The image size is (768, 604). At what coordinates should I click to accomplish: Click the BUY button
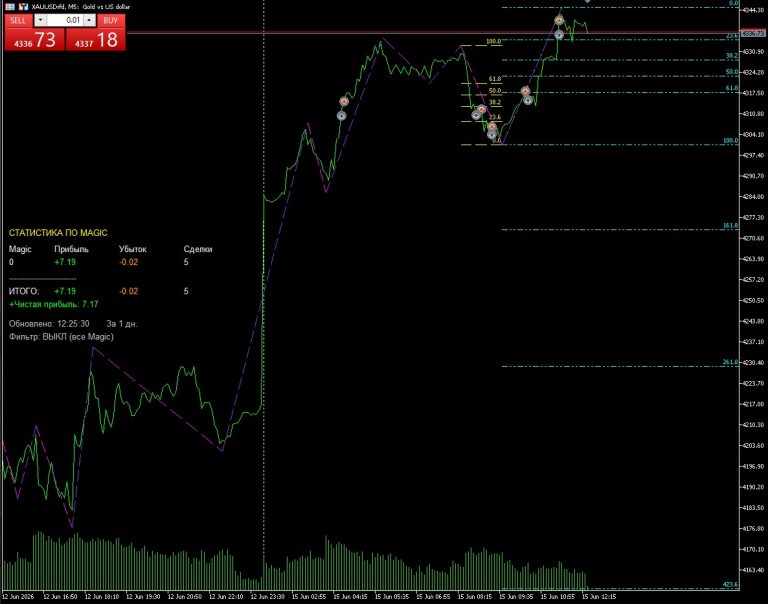pyautogui.click(x=111, y=20)
